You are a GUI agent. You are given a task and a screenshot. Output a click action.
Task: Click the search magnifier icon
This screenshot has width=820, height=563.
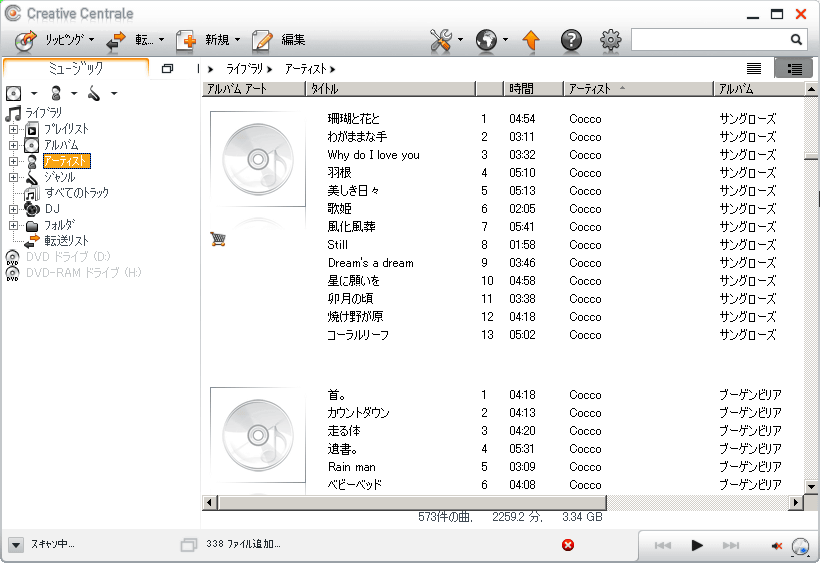coord(796,40)
